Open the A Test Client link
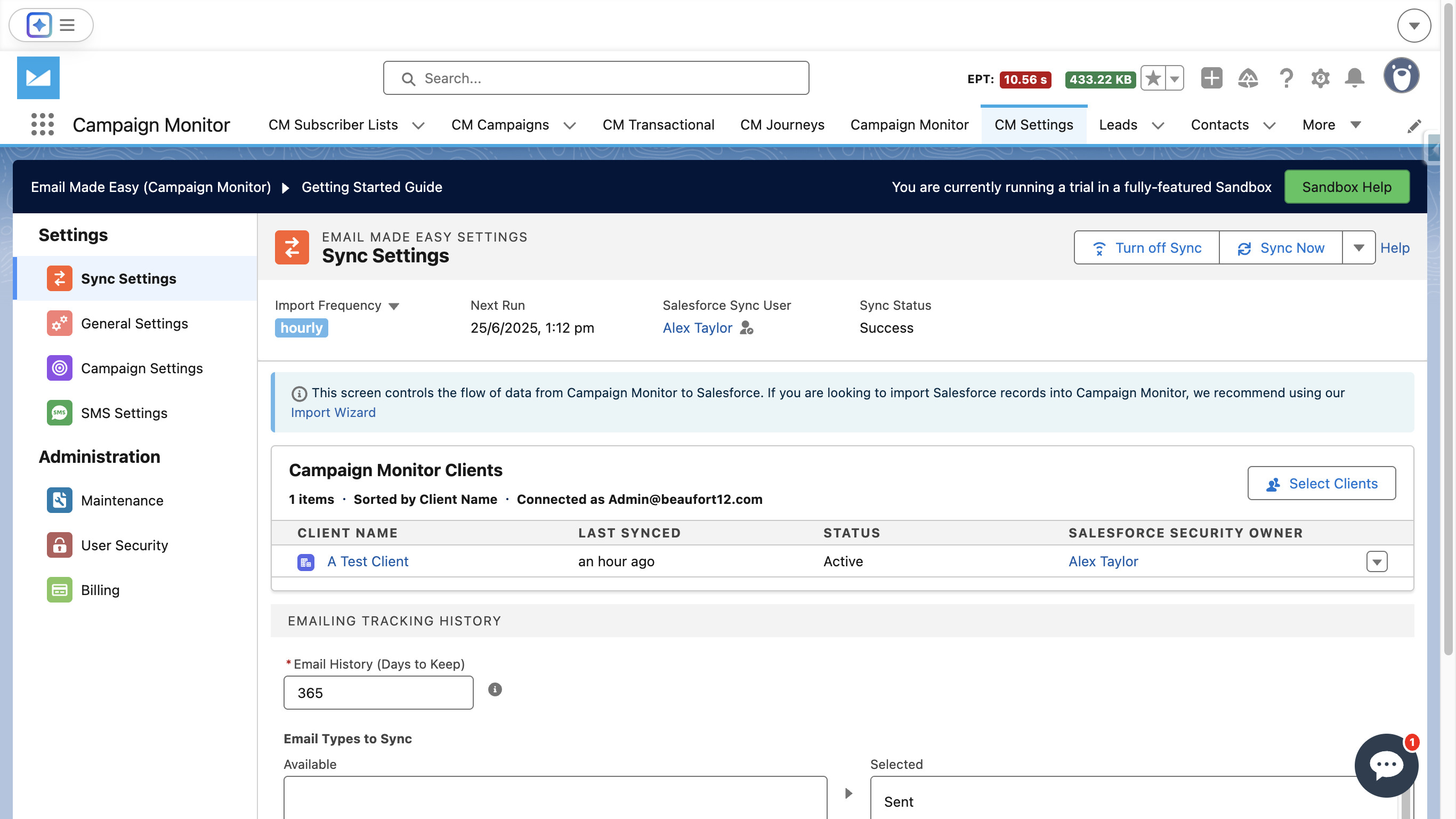 pos(367,561)
